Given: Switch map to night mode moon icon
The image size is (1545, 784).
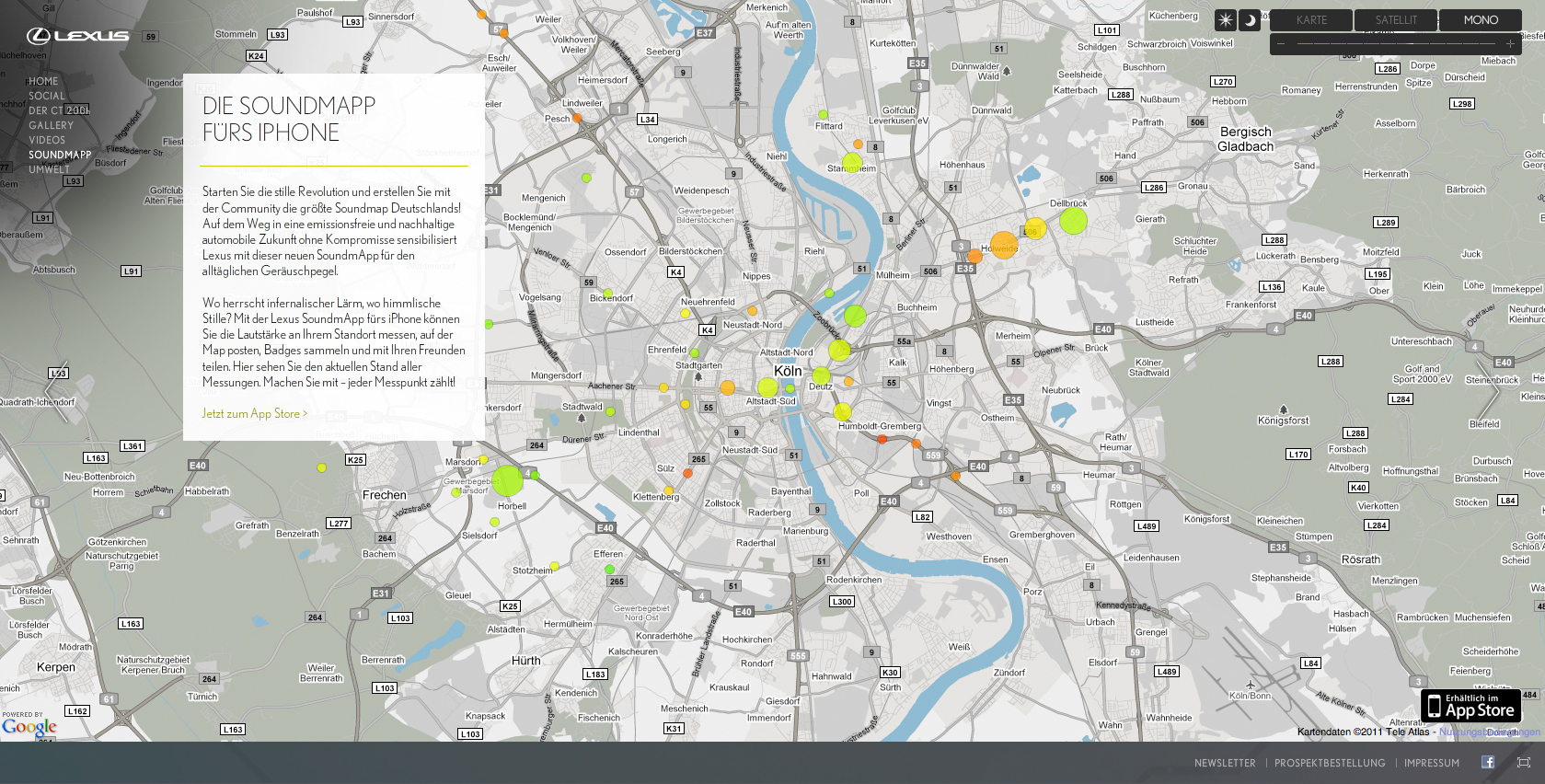Looking at the screenshot, I should 1250,20.
